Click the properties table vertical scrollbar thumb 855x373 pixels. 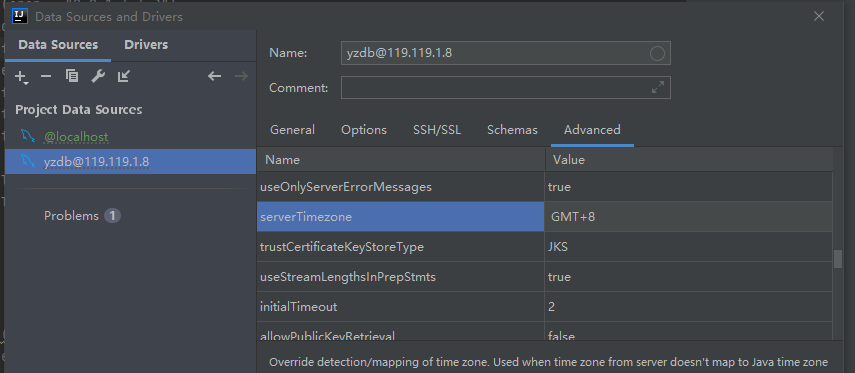[x=838, y=258]
